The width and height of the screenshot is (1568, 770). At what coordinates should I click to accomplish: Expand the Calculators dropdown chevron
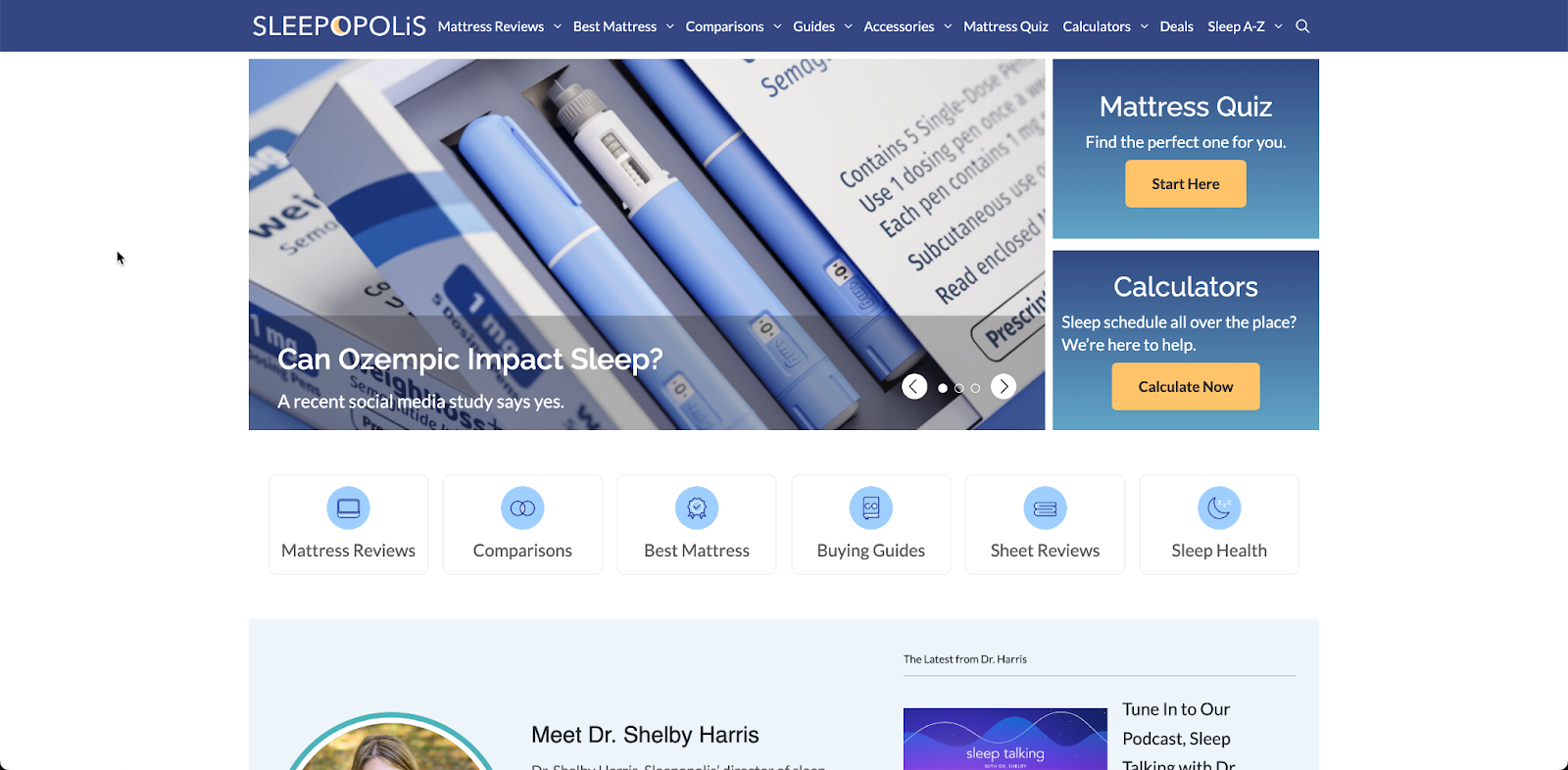coord(1144,26)
